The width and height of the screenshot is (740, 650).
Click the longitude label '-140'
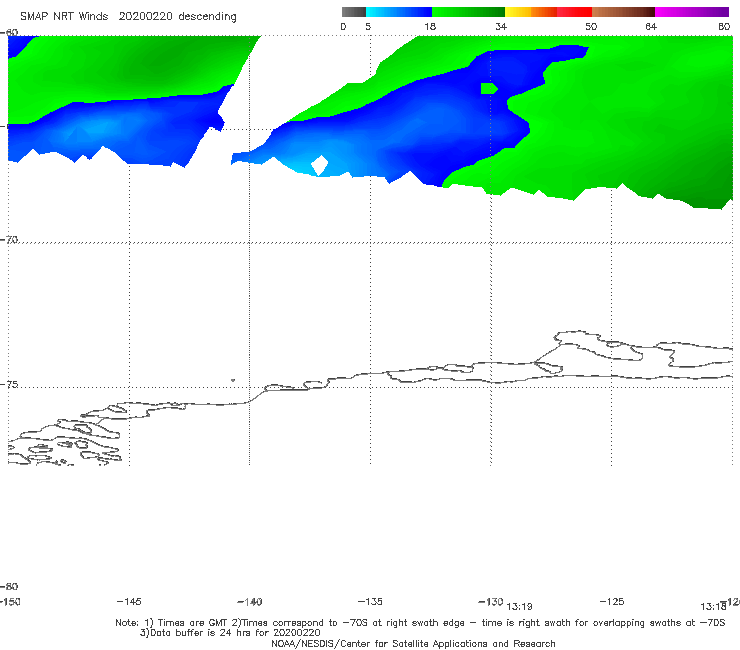click(x=250, y=601)
